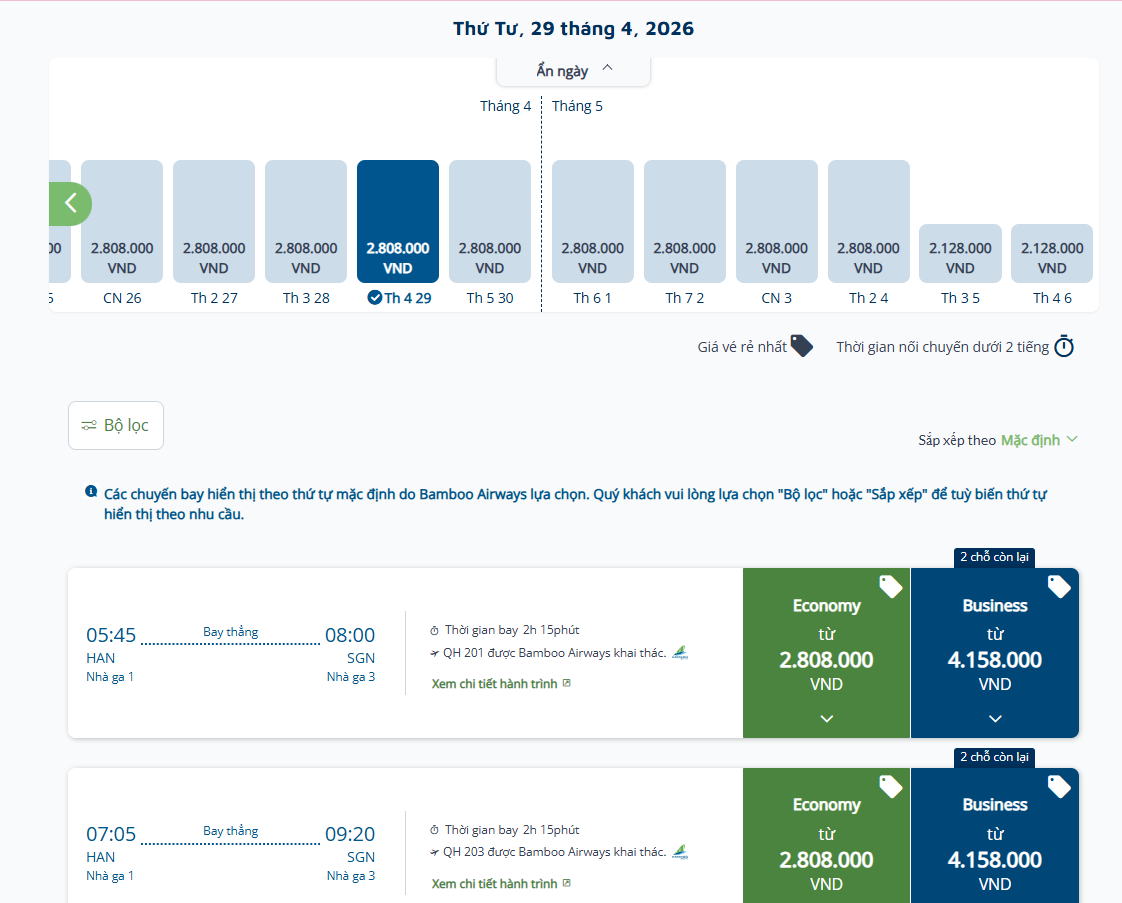Click the filter sliders icon in Bộ lọc
1122x903 pixels.
89,426
